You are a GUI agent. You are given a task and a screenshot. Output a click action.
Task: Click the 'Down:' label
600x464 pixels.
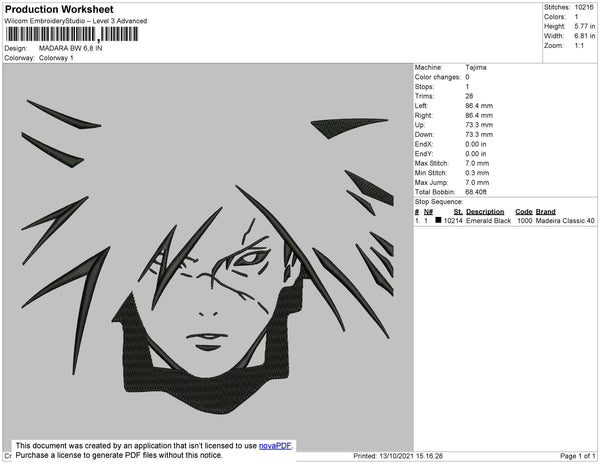424,135
